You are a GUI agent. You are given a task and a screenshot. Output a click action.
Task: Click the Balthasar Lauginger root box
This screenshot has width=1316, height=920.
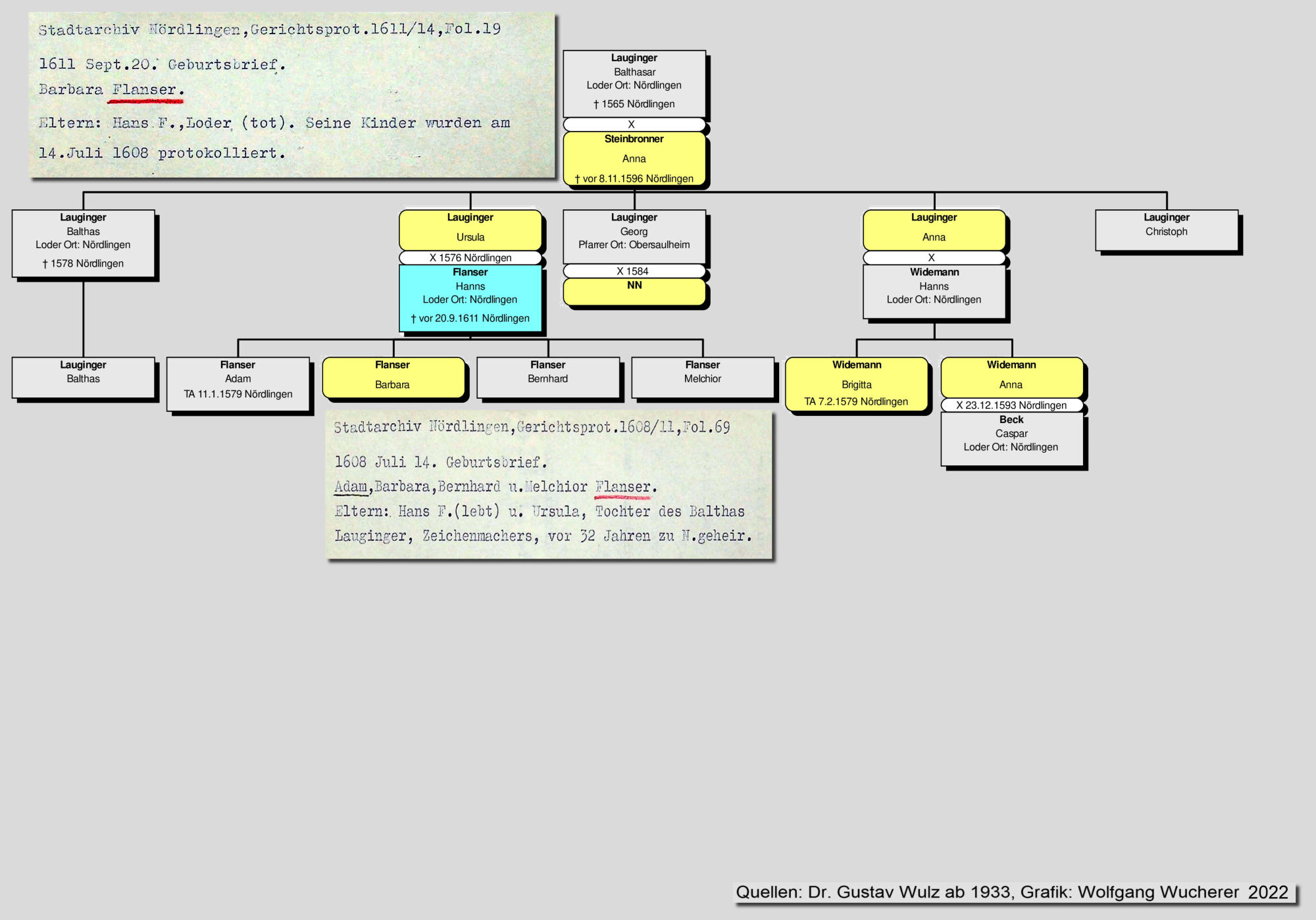[x=634, y=83]
